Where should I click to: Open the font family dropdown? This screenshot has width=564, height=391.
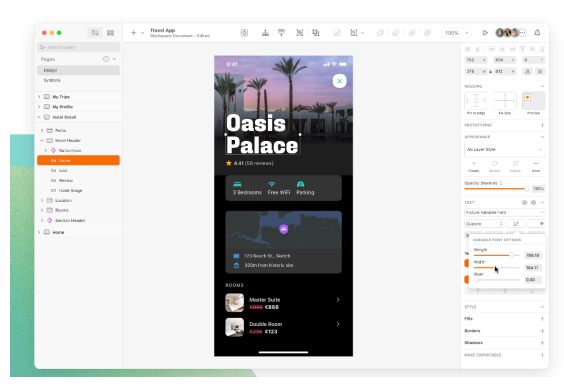point(505,213)
